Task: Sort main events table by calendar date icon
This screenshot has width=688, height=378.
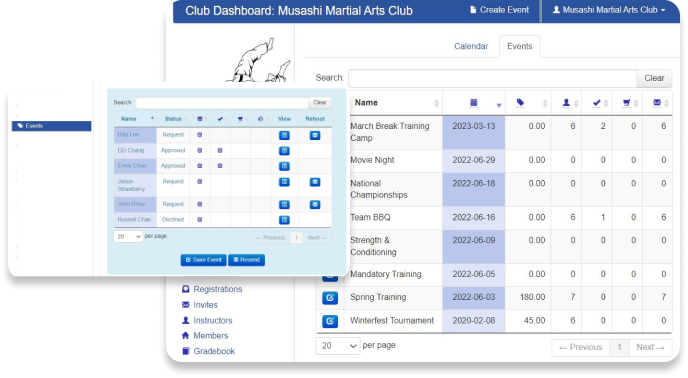Action: pos(473,103)
